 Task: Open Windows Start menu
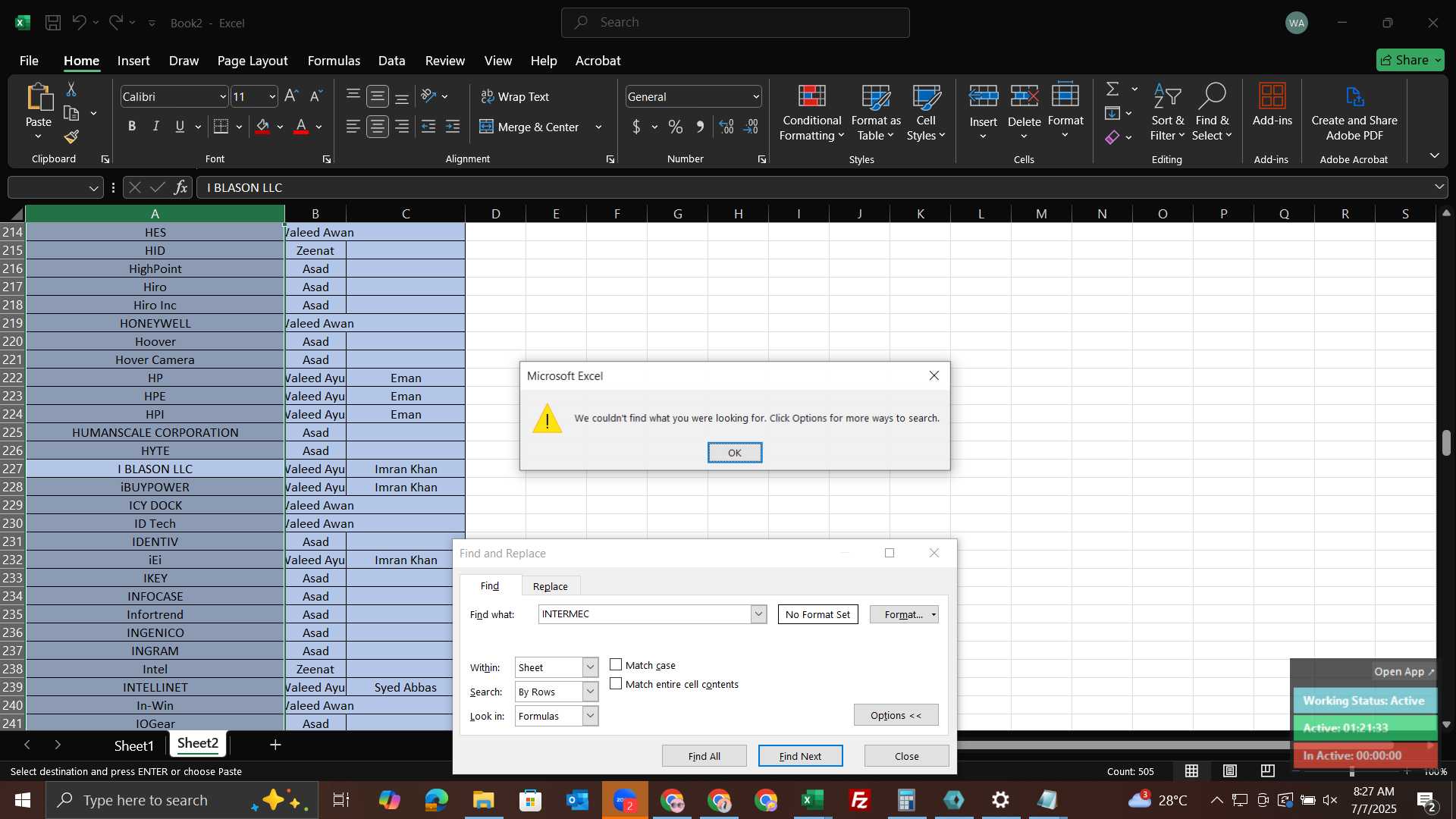tap(22, 800)
